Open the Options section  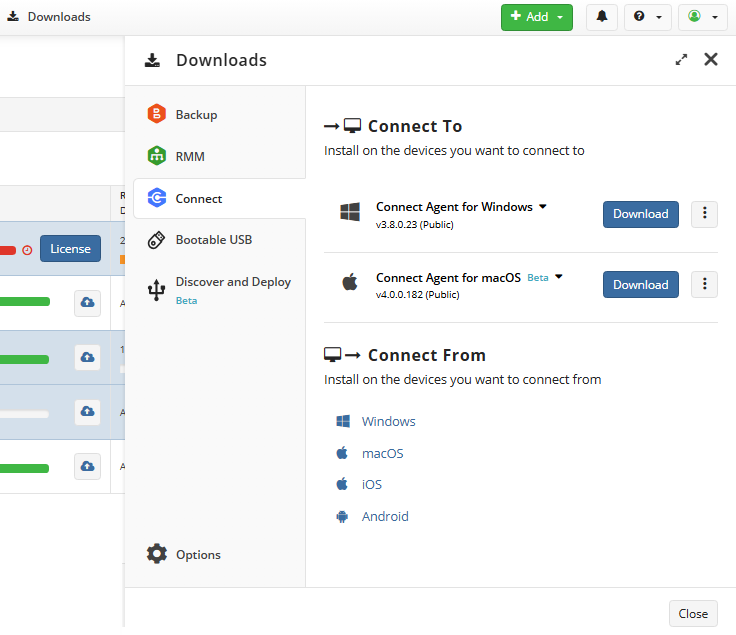tap(184, 555)
